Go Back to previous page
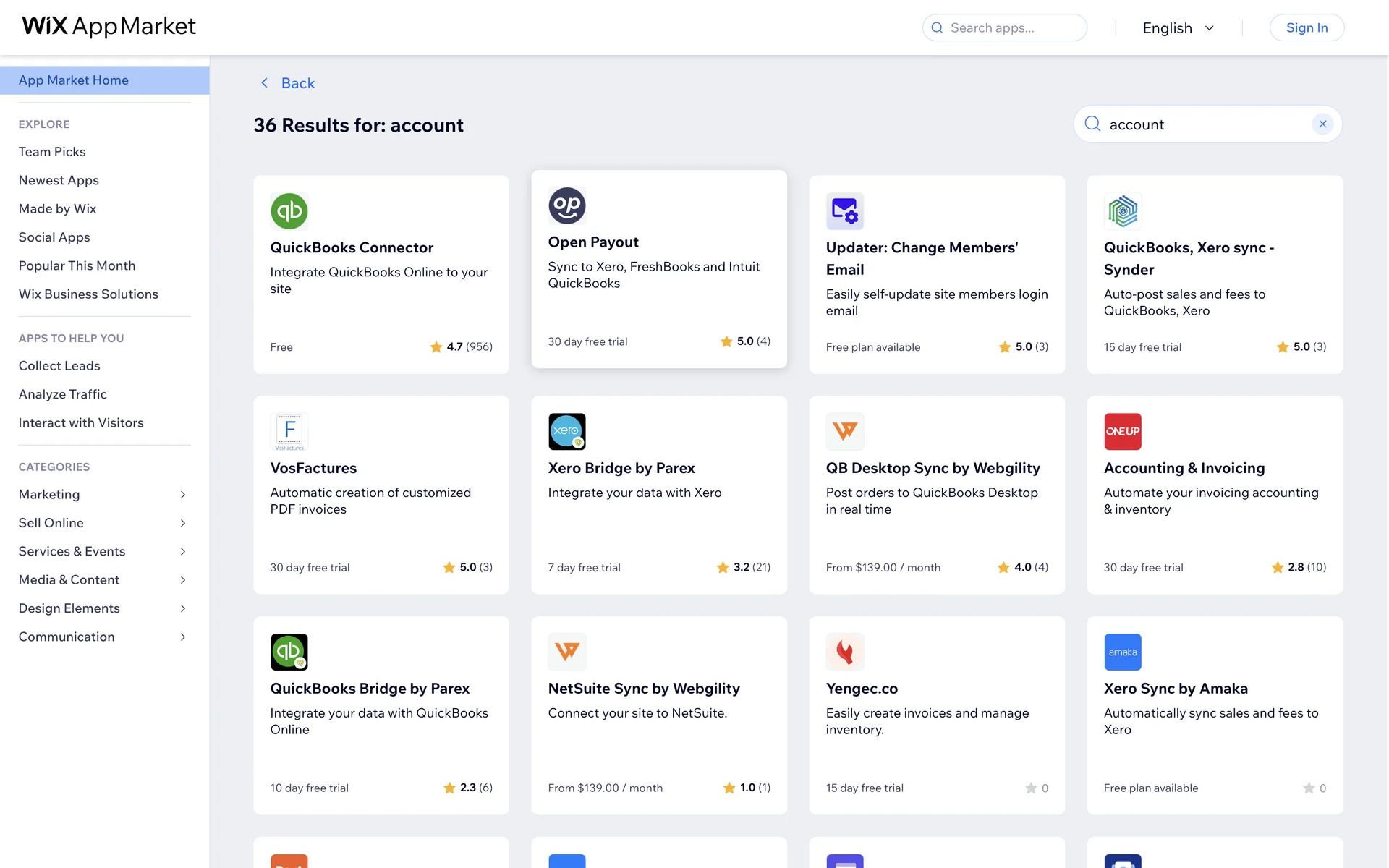 pos(288,83)
